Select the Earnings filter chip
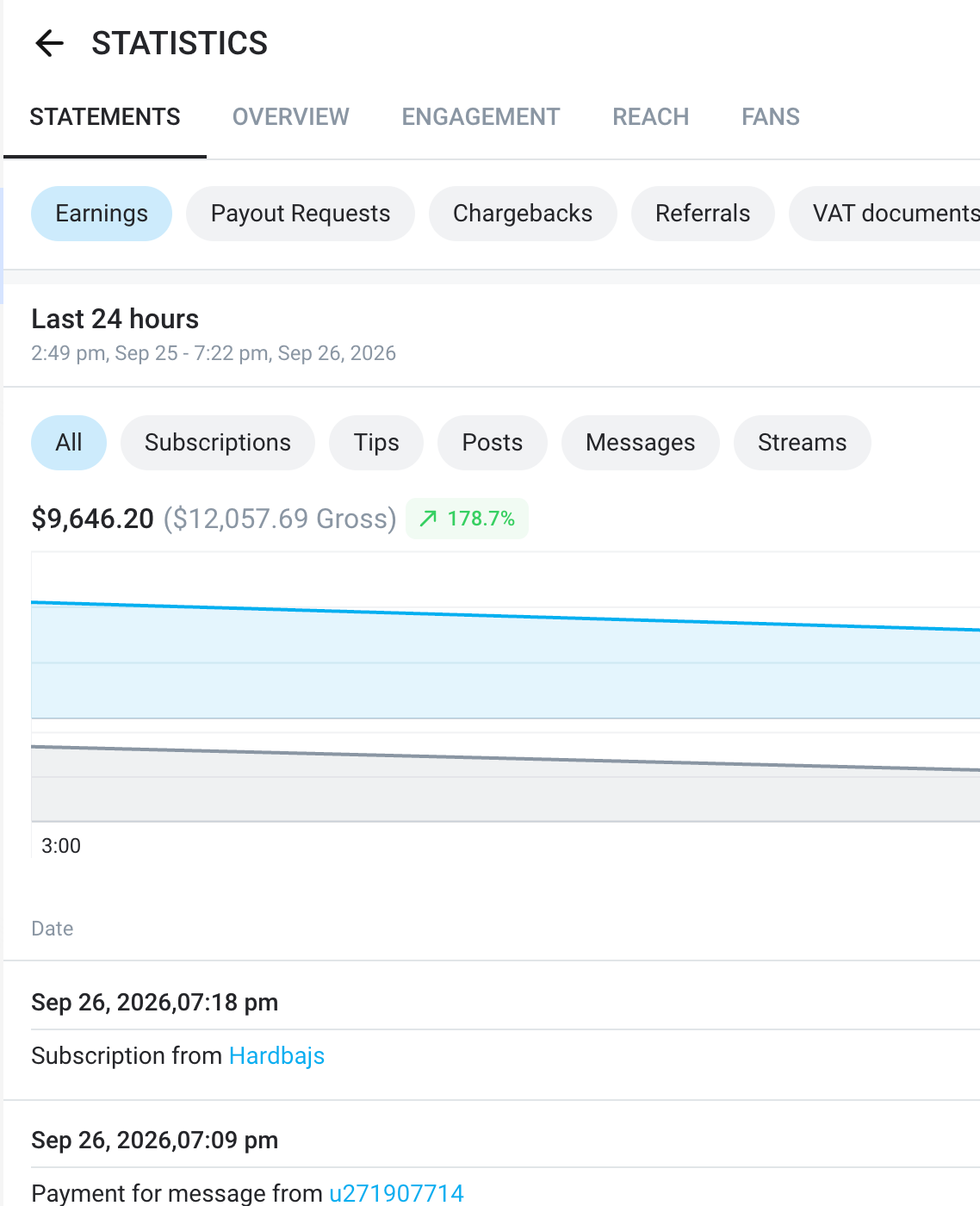 pos(102,214)
